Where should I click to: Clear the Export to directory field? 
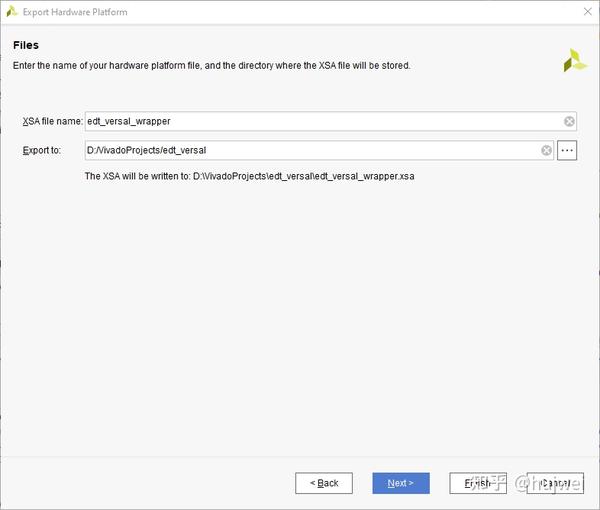click(x=547, y=150)
